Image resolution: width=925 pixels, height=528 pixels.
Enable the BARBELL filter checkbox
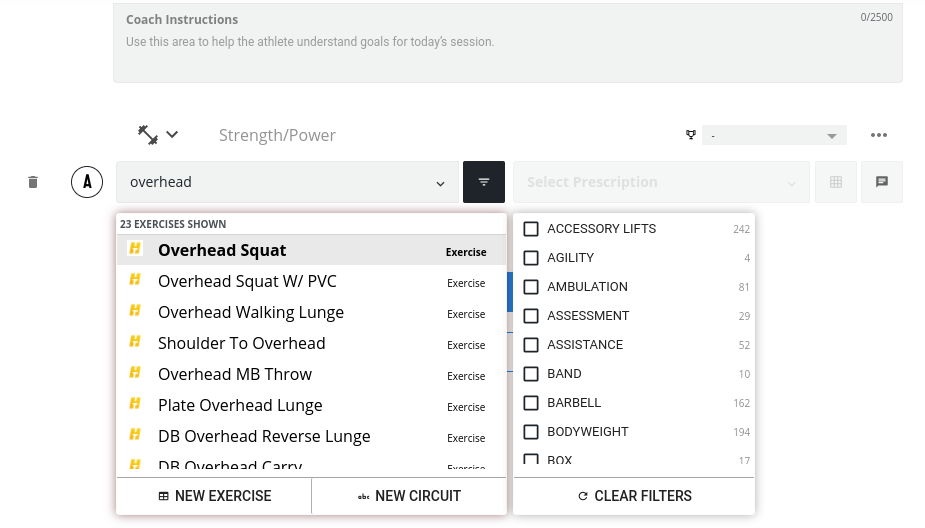531,403
